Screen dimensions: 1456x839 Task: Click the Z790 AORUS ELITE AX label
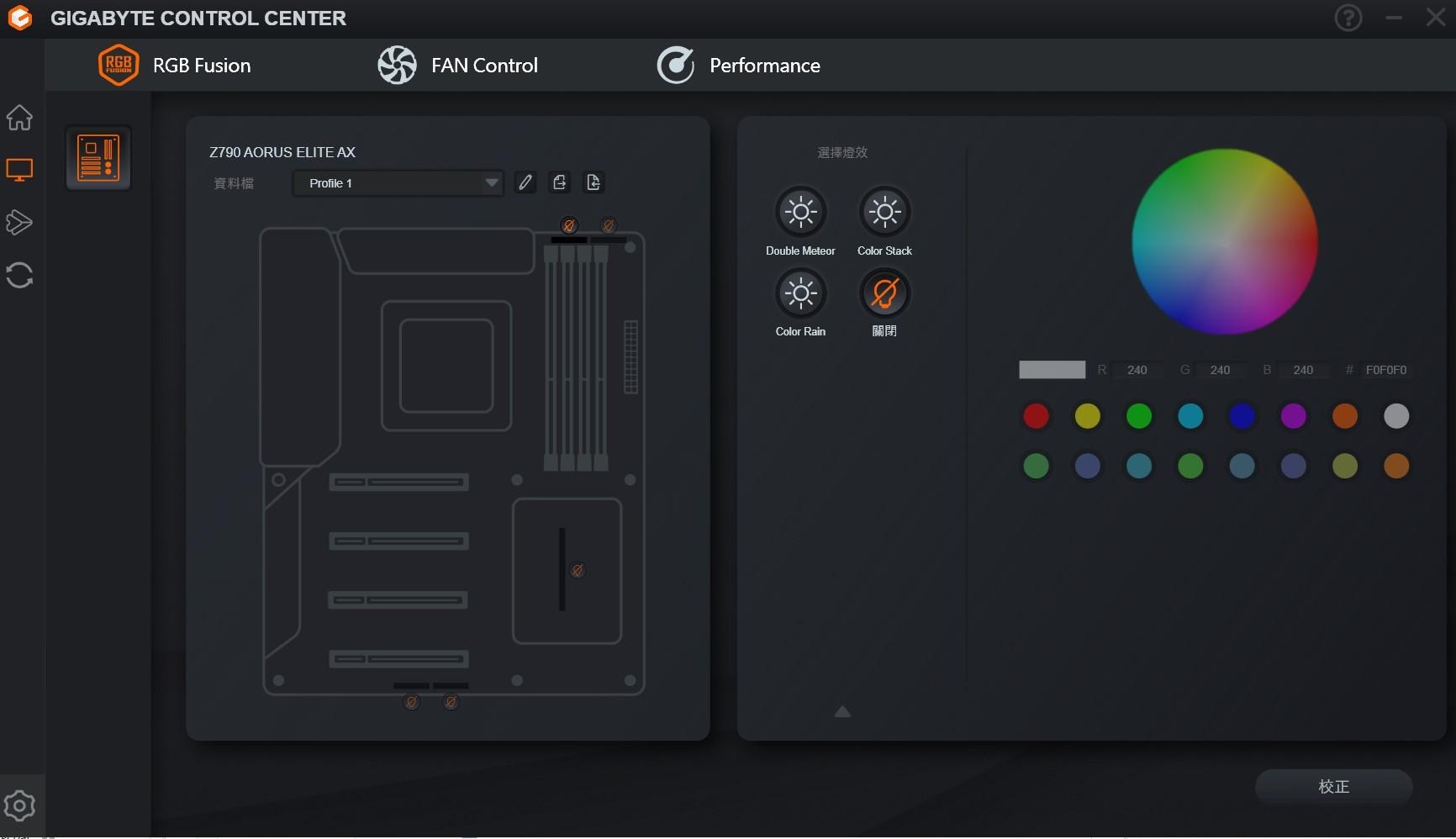click(x=282, y=152)
